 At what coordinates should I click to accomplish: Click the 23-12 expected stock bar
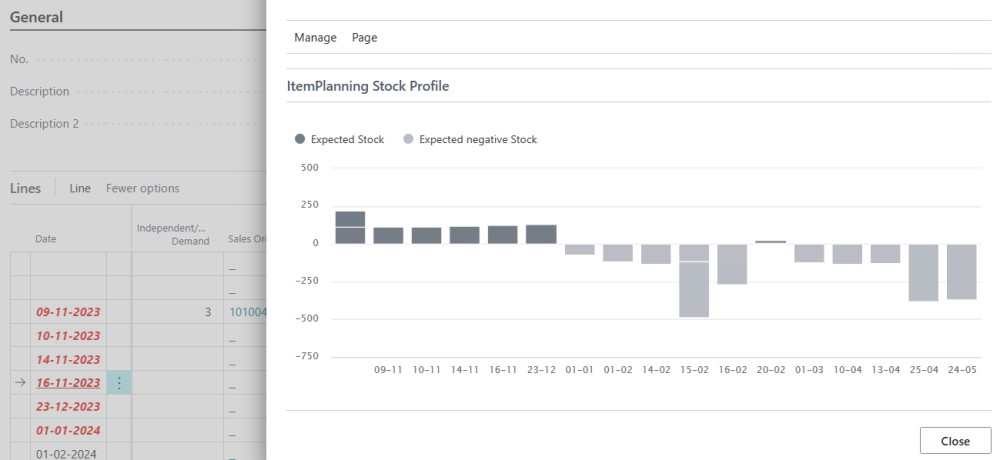(x=541, y=234)
